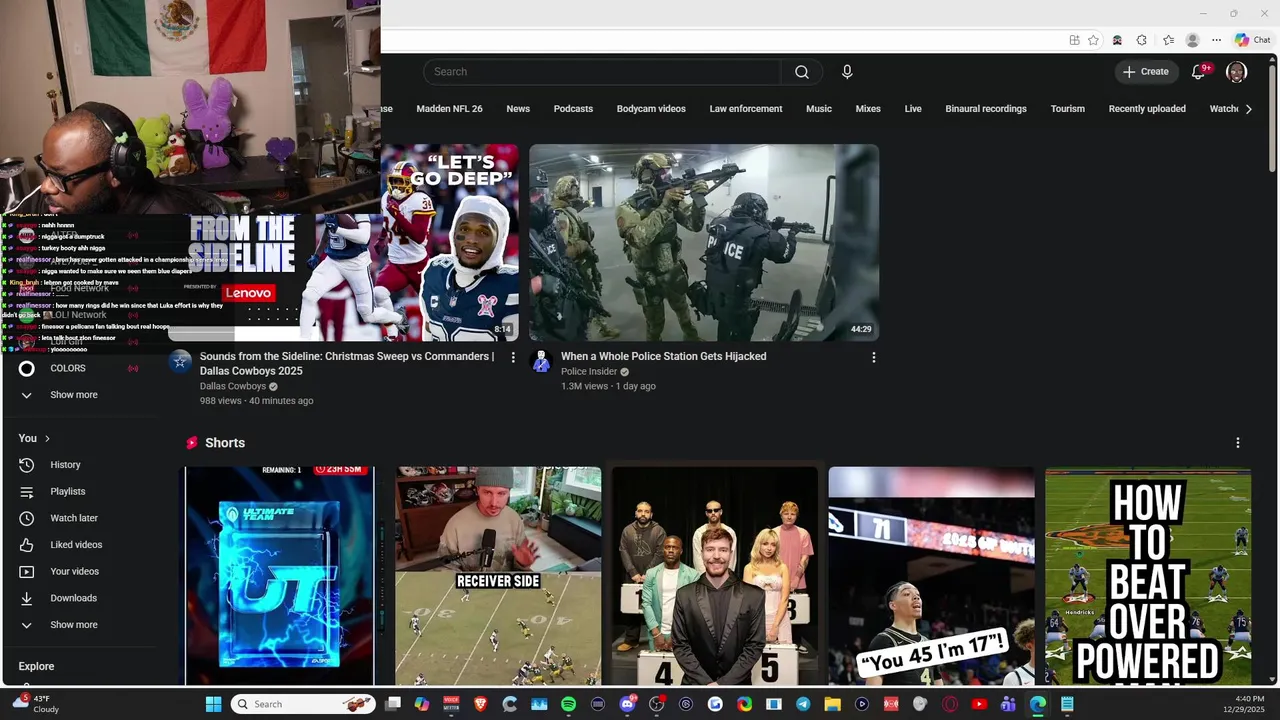1280x720 pixels.
Task: Open Police Insider channel link
Action: coord(589,372)
